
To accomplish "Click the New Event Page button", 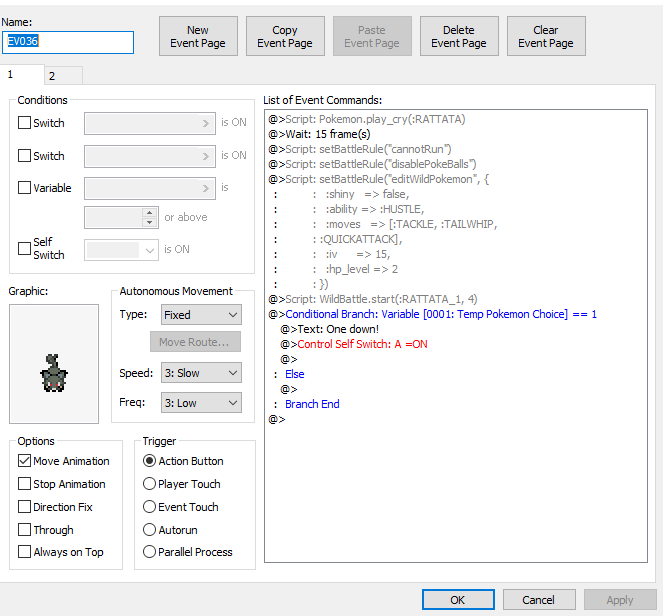I will pyautogui.click(x=198, y=37).
